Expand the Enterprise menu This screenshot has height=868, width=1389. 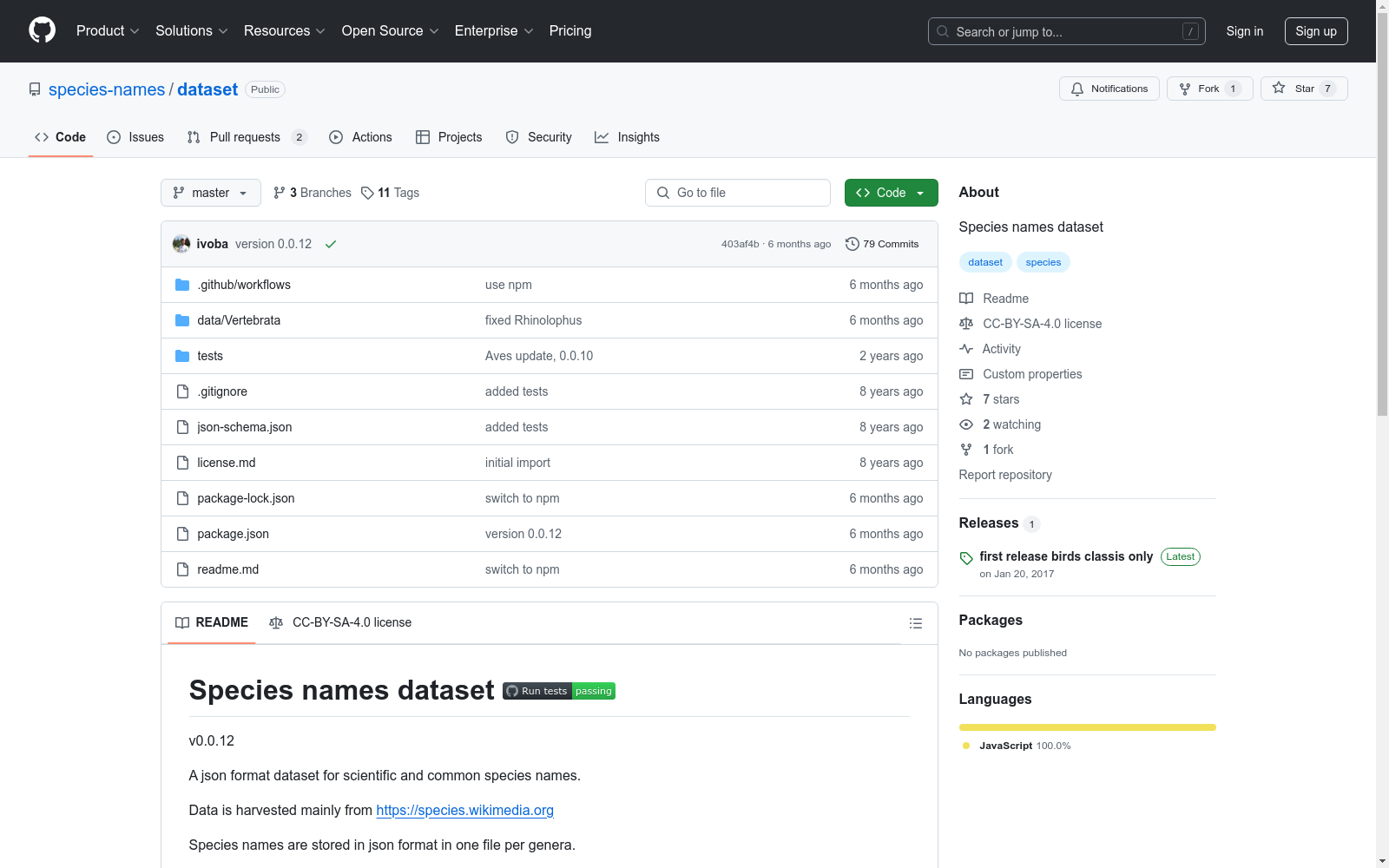pyautogui.click(x=494, y=31)
